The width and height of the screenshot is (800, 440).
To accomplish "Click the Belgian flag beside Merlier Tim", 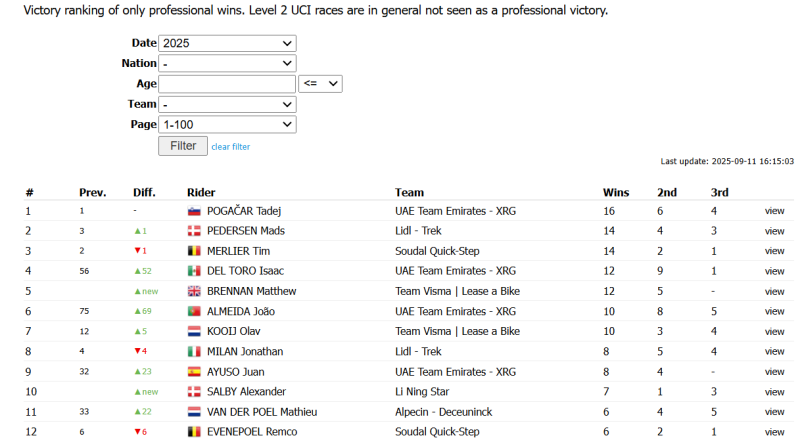I will 194,251.
